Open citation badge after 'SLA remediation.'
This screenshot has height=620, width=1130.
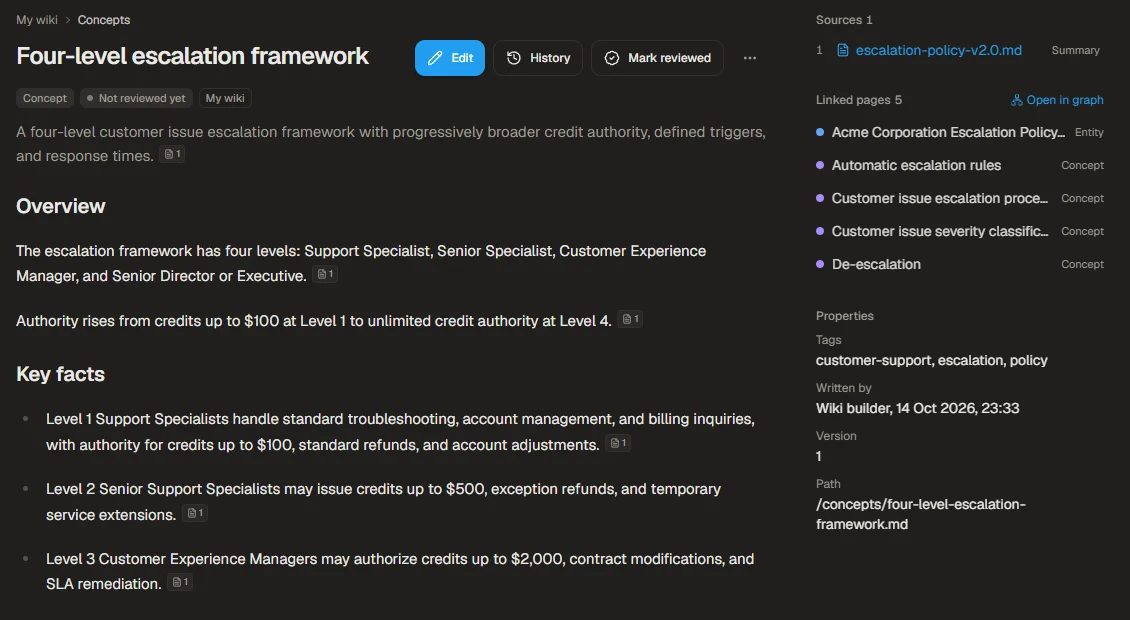(x=180, y=583)
